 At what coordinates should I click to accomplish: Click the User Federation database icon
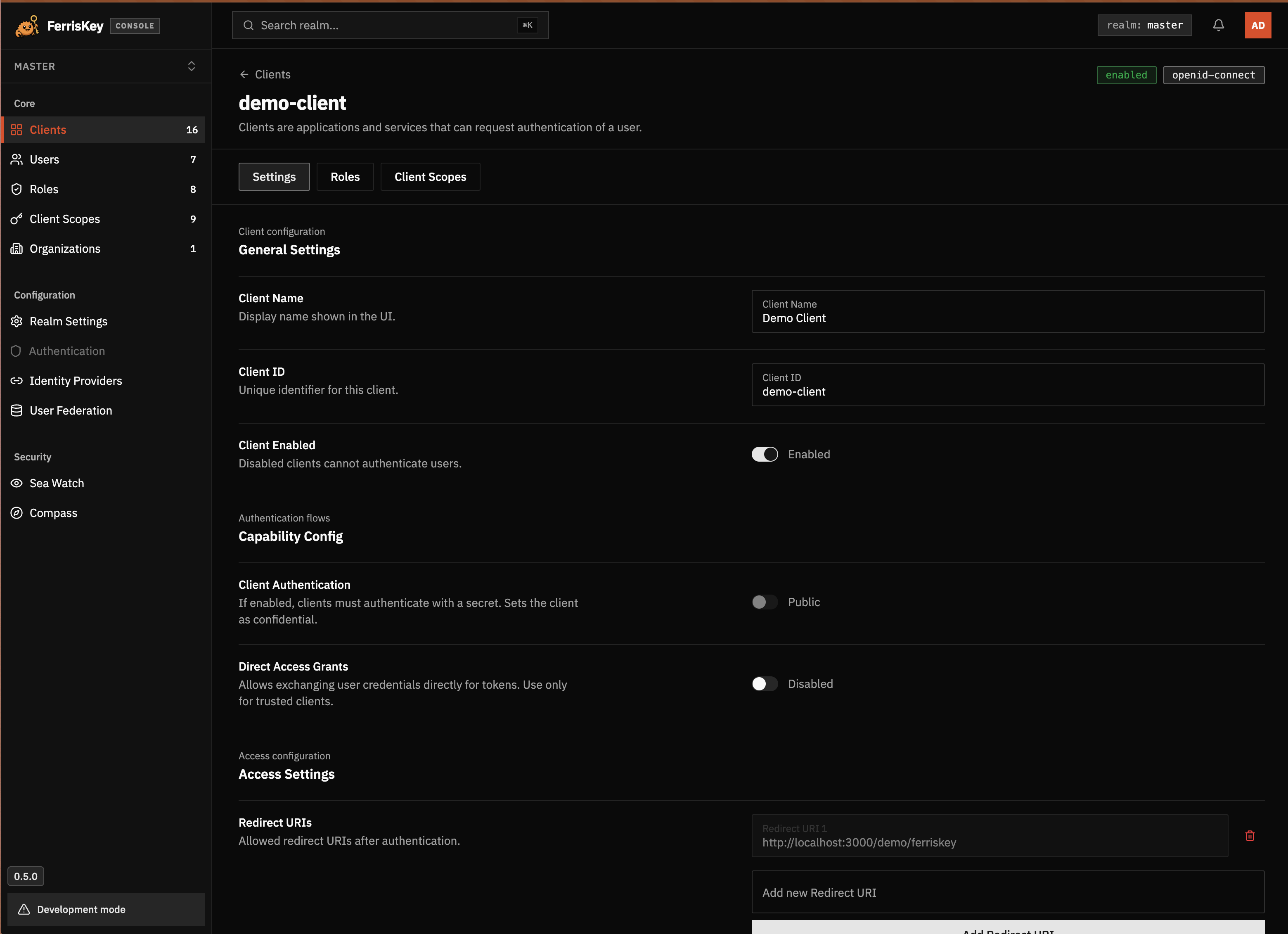(17, 410)
